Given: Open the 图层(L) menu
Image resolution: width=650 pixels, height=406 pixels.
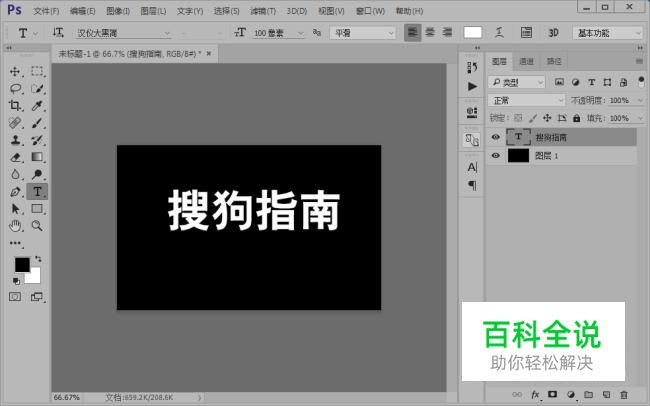Looking at the screenshot, I should 153,11.
